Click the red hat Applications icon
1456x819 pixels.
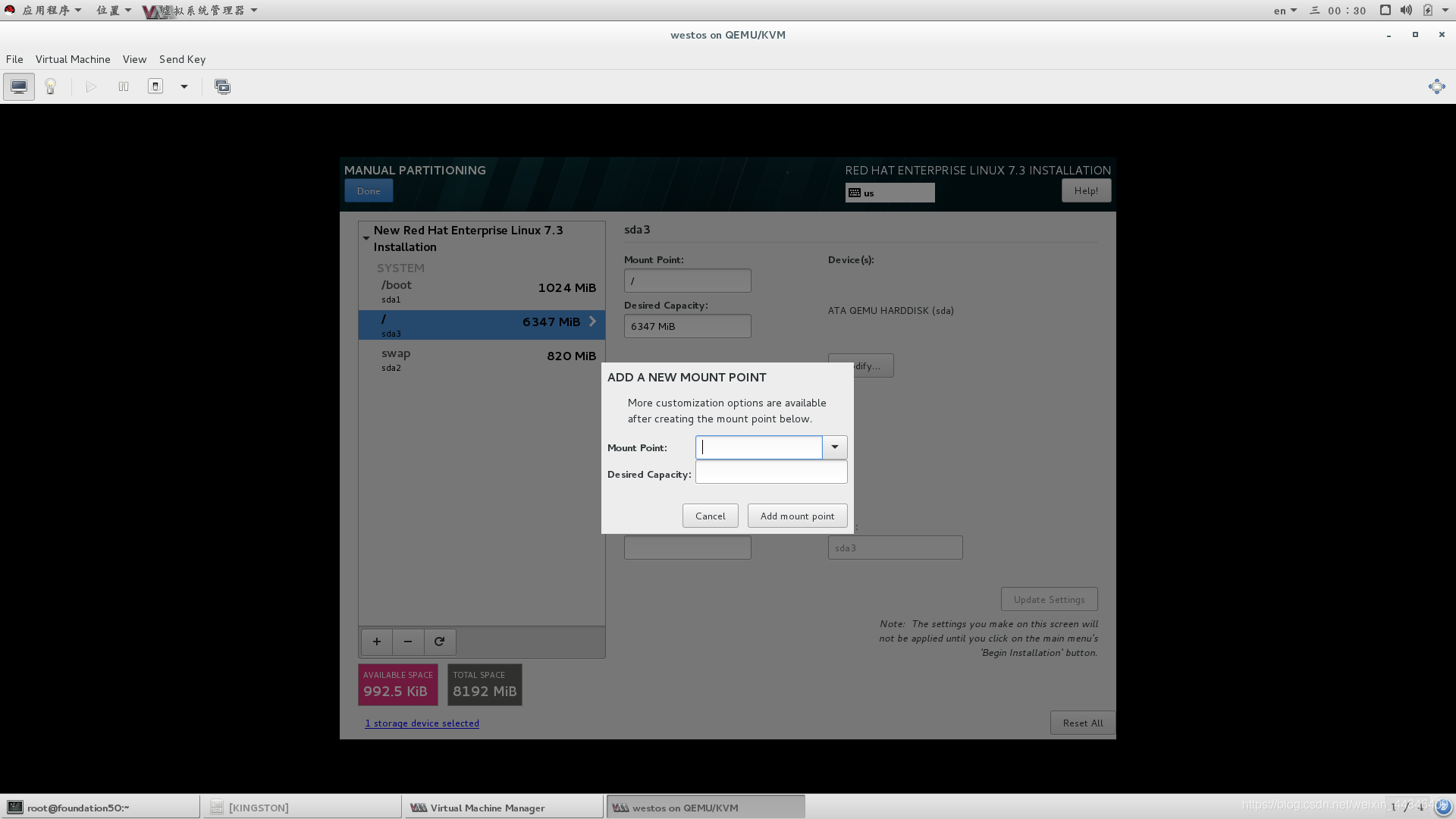(10, 10)
